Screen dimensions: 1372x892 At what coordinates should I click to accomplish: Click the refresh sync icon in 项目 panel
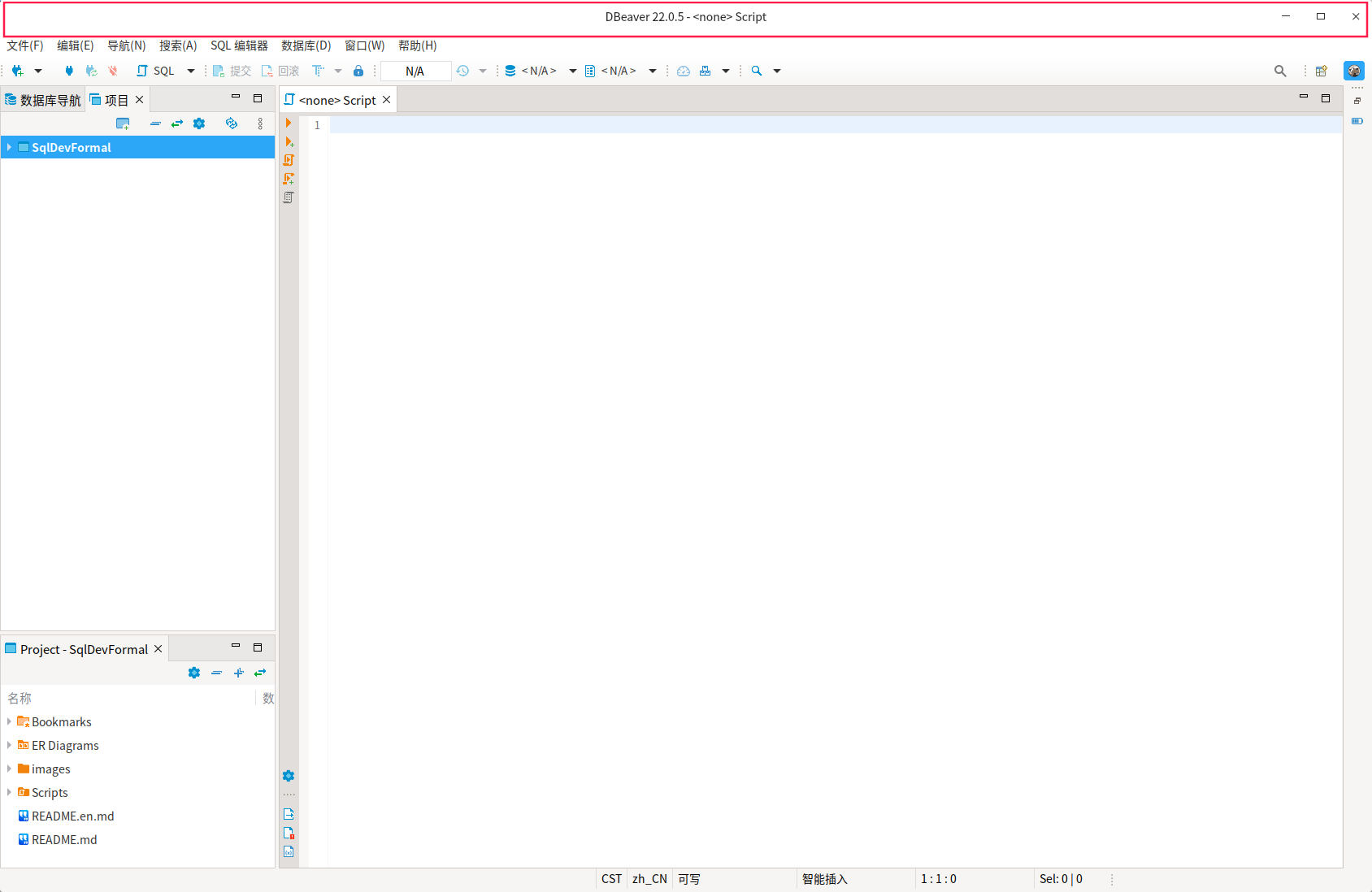[232, 123]
